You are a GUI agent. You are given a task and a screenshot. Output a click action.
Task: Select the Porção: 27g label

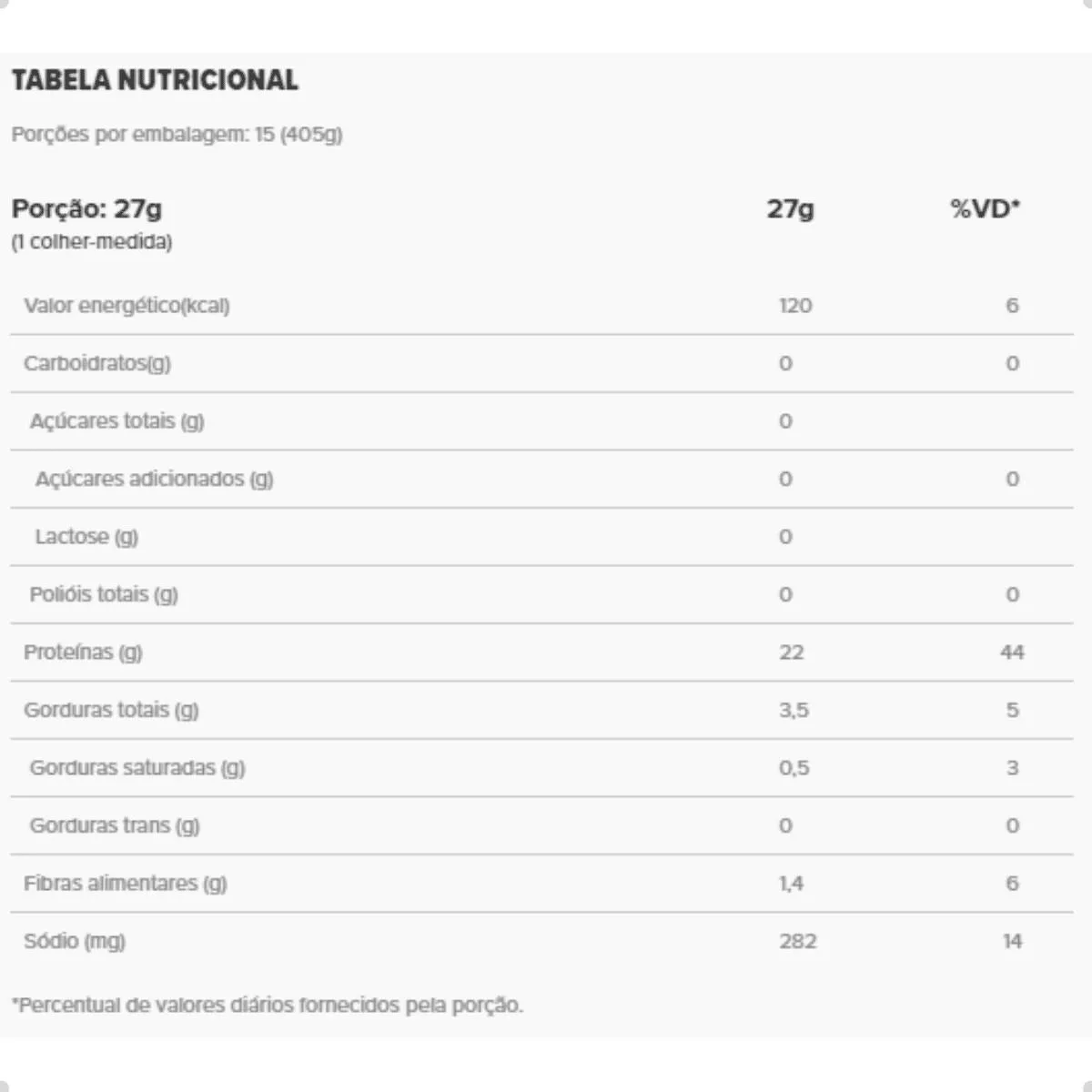pos(87,208)
